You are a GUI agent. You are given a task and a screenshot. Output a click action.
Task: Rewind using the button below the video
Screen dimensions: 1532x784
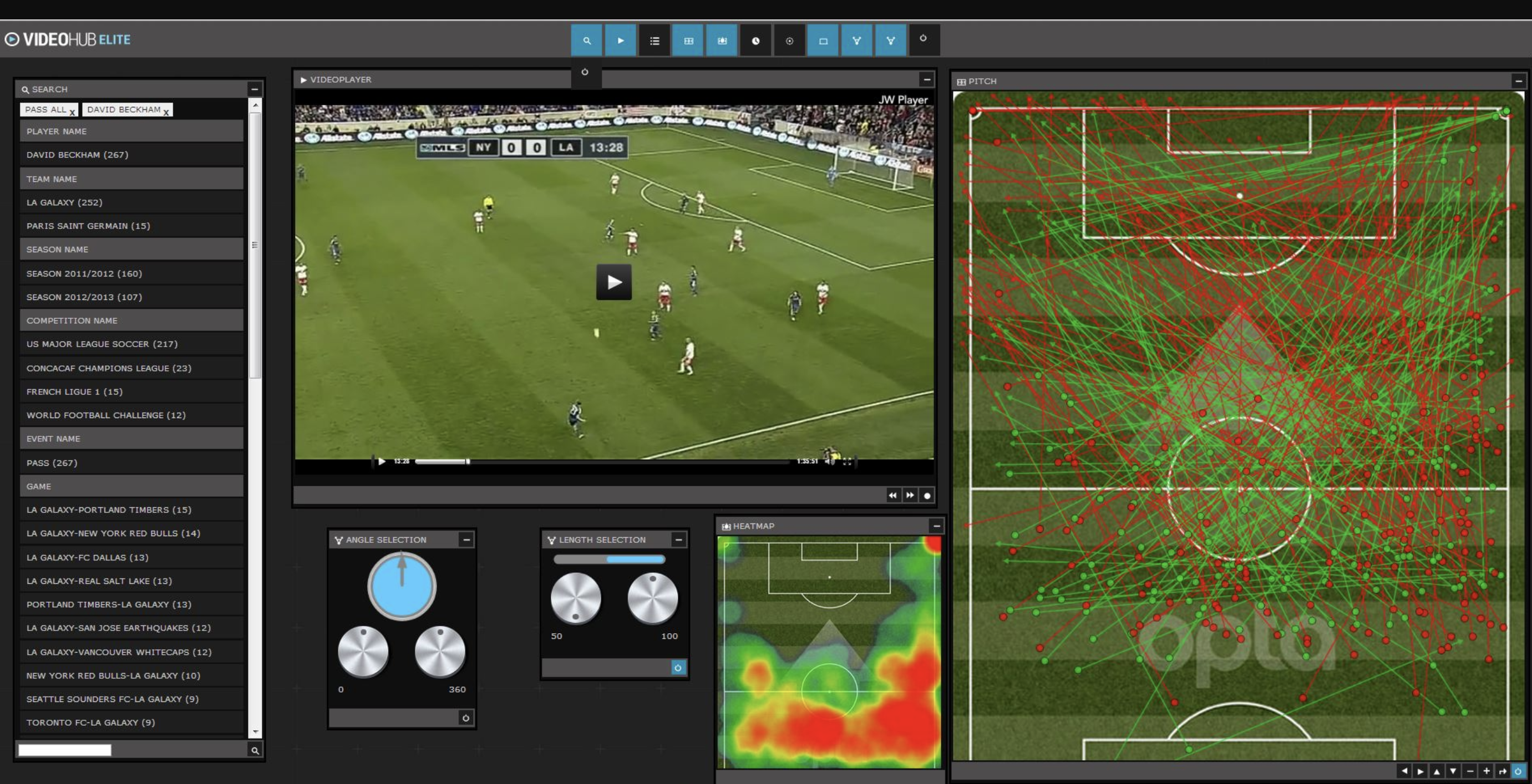[x=892, y=495]
